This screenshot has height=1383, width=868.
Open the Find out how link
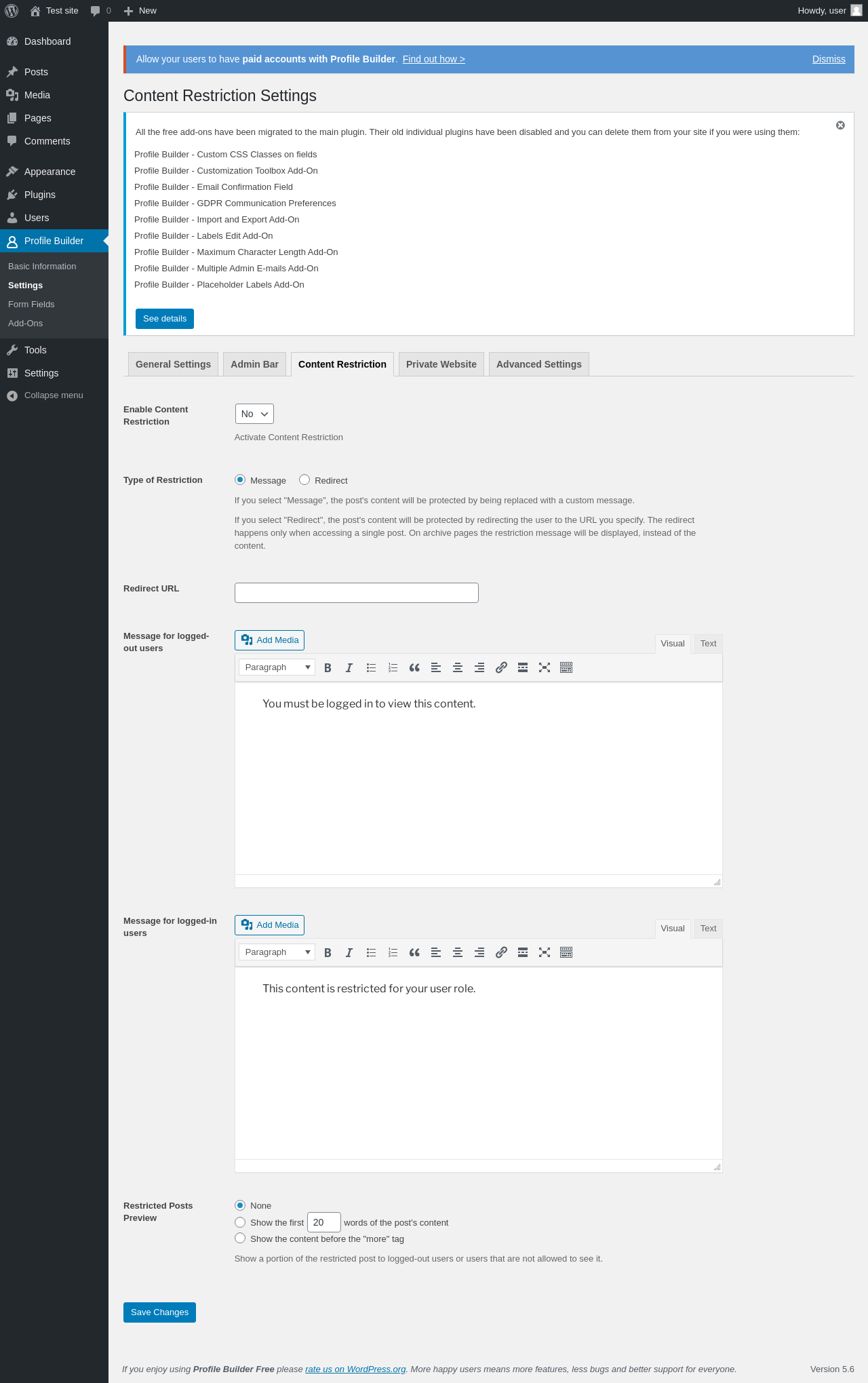click(x=434, y=59)
